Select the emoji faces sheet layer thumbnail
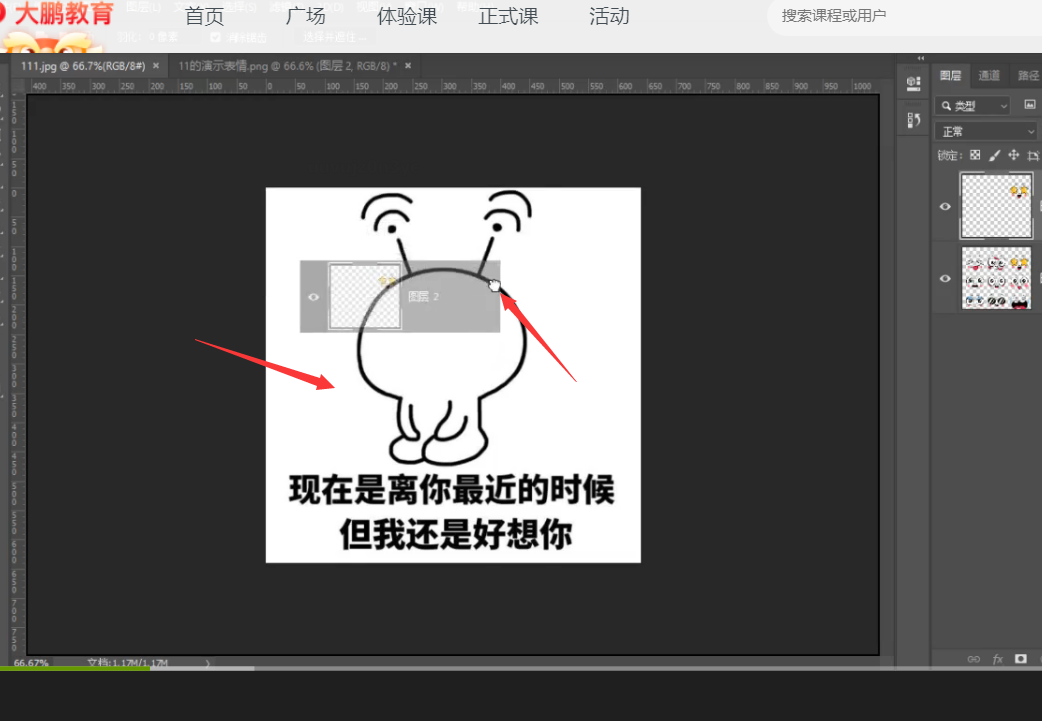 (x=996, y=278)
